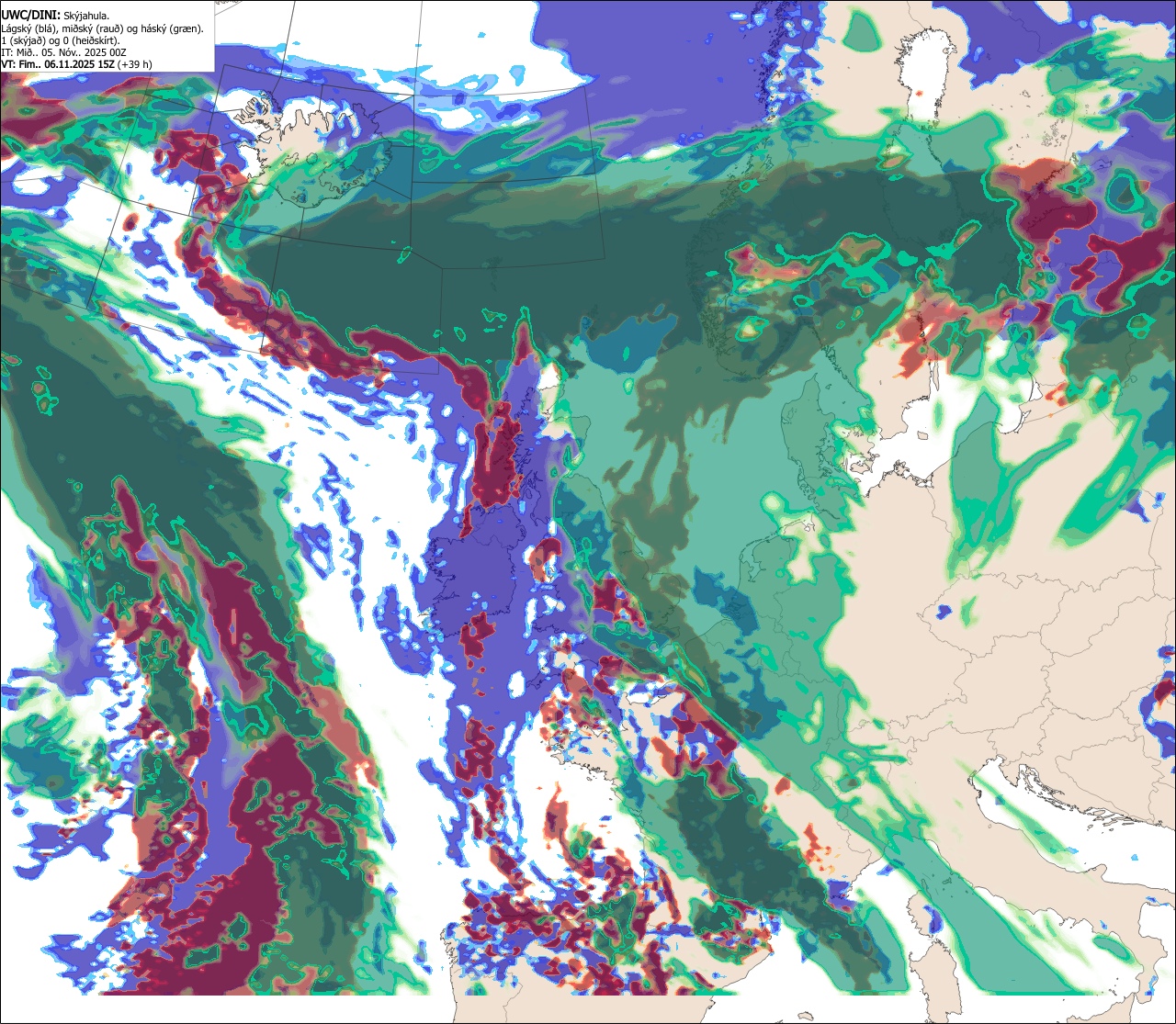Click the legend text "1 (skýjað)"

tap(23, 41)
